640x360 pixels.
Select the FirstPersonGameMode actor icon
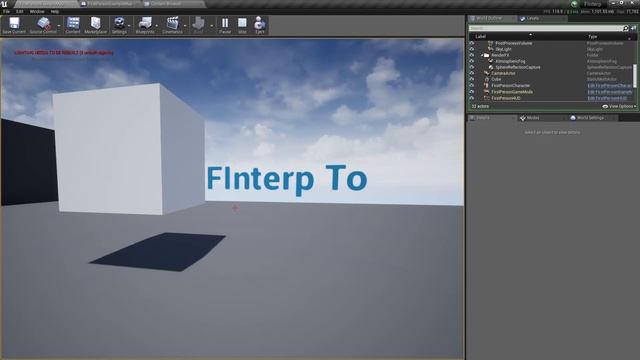coord(487,92)
